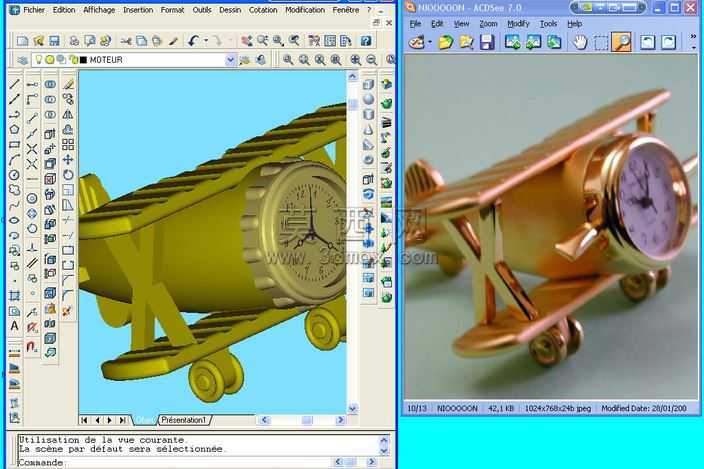This screenshot has width=704, height=469.
Task: Switch to the Présentation1 layout tab
Action: 184,420
